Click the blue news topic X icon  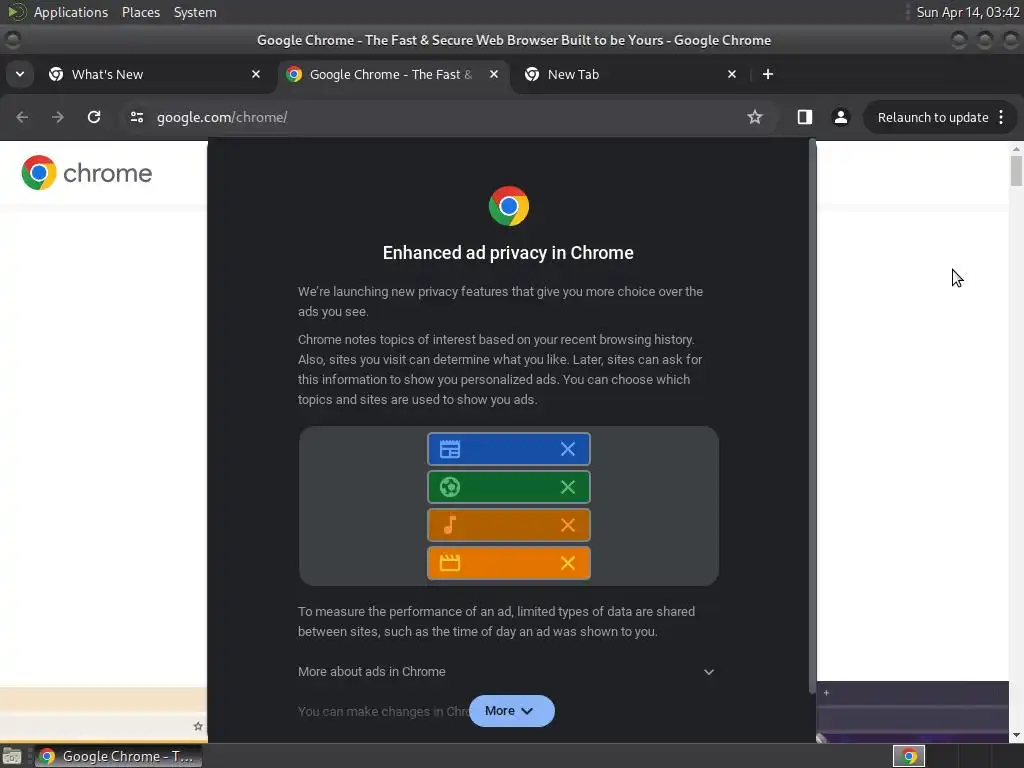tap(568, 449)
